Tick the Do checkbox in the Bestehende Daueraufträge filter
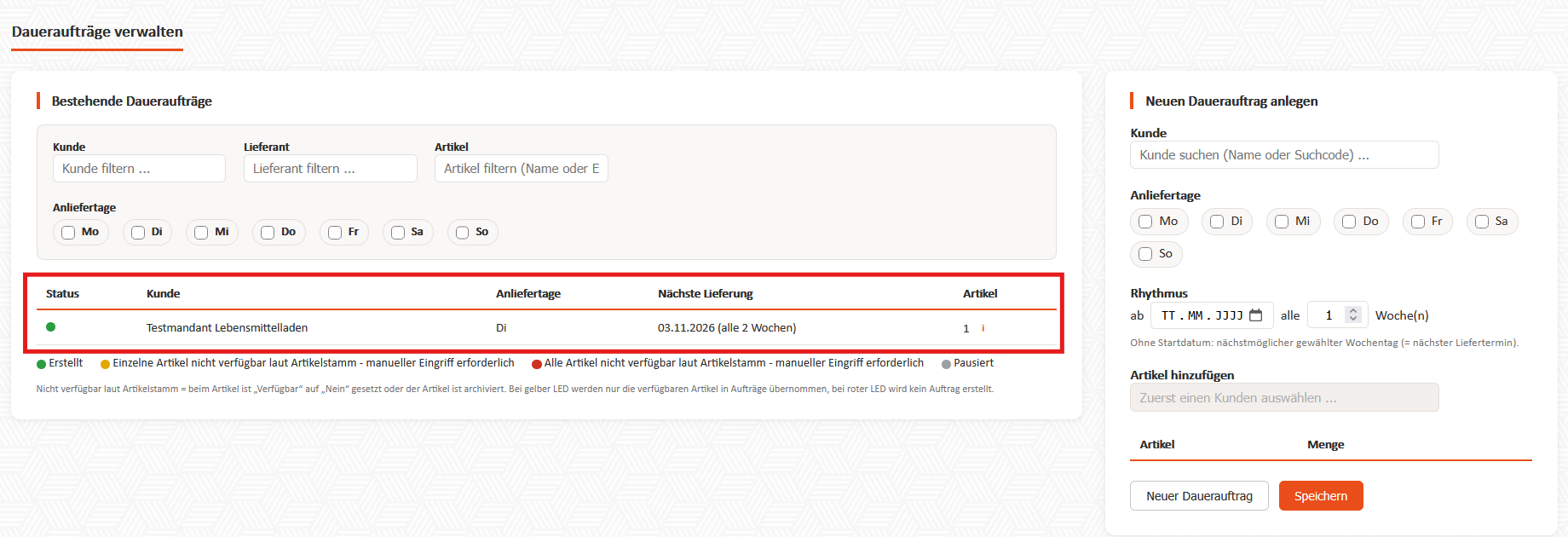Screen dimensions: 1568x537 point(268,233)
